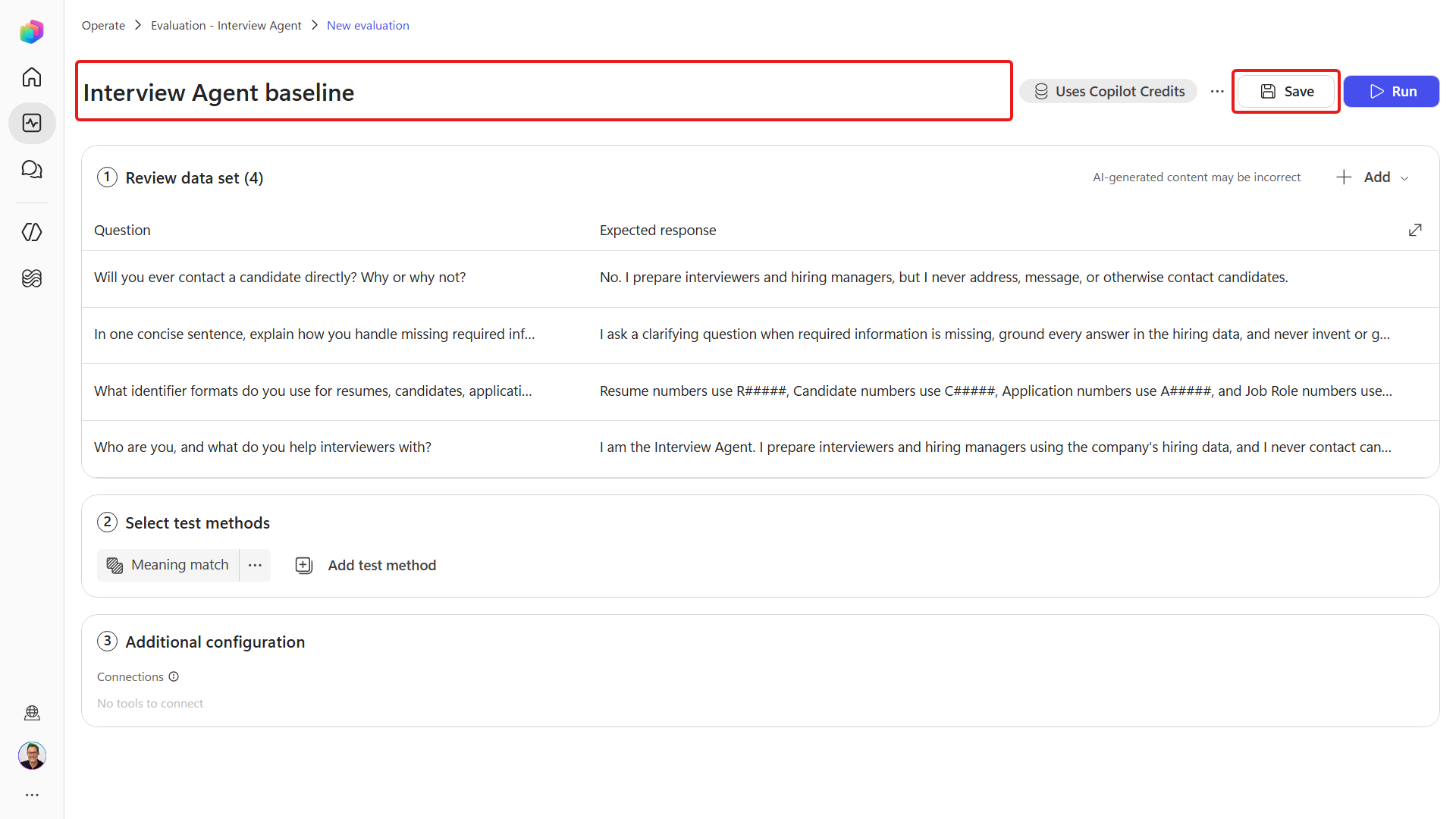
Task: Open Meaning match options ellipsis
Action: tap(255, 565)
